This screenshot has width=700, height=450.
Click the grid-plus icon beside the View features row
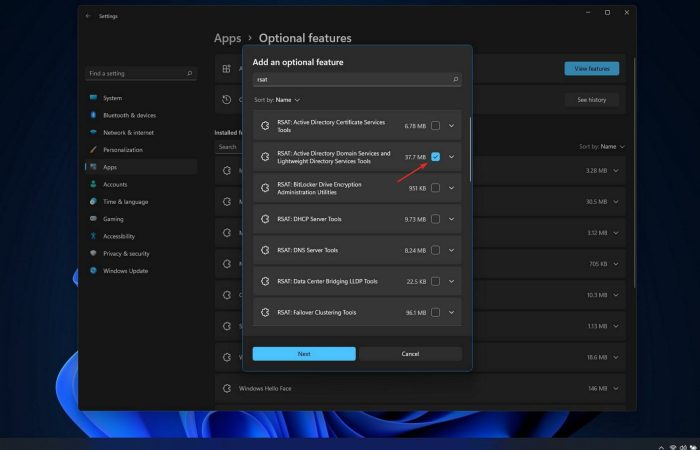pos(227,69)
